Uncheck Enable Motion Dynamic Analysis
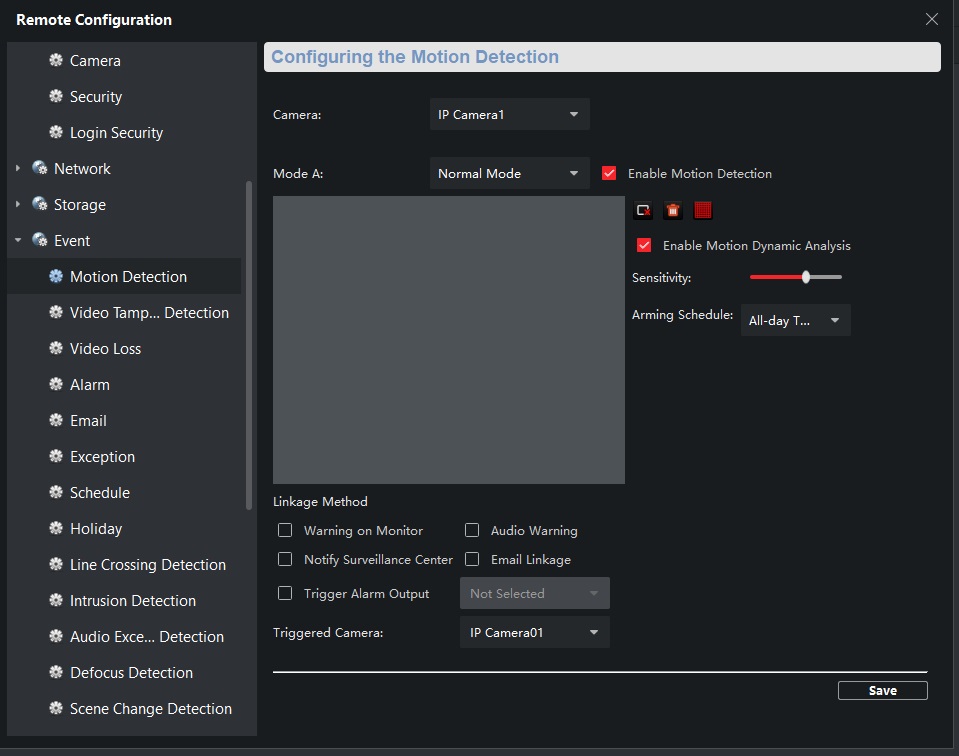 point(644,246)
